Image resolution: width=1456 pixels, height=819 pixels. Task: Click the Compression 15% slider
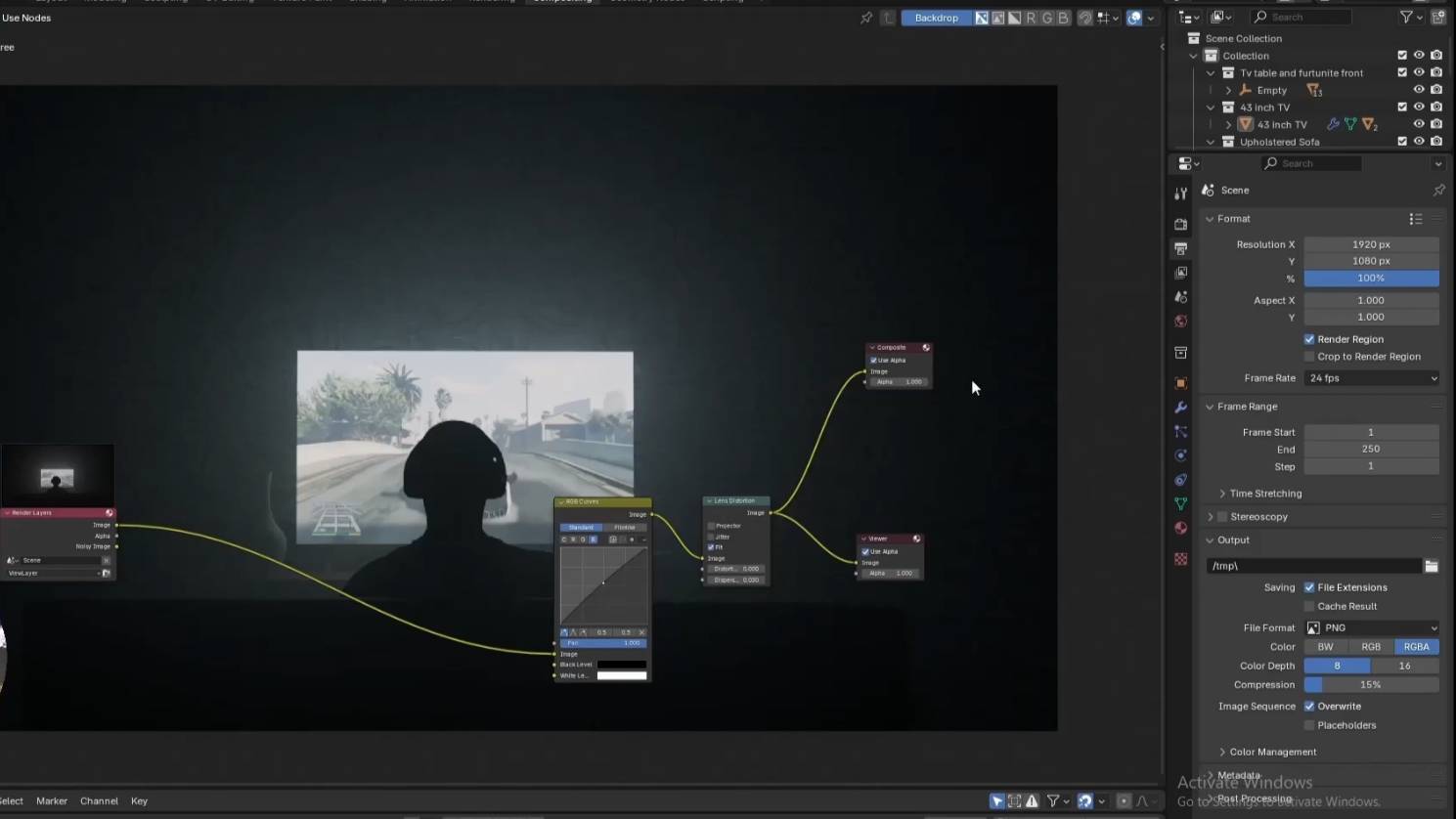1371,685
